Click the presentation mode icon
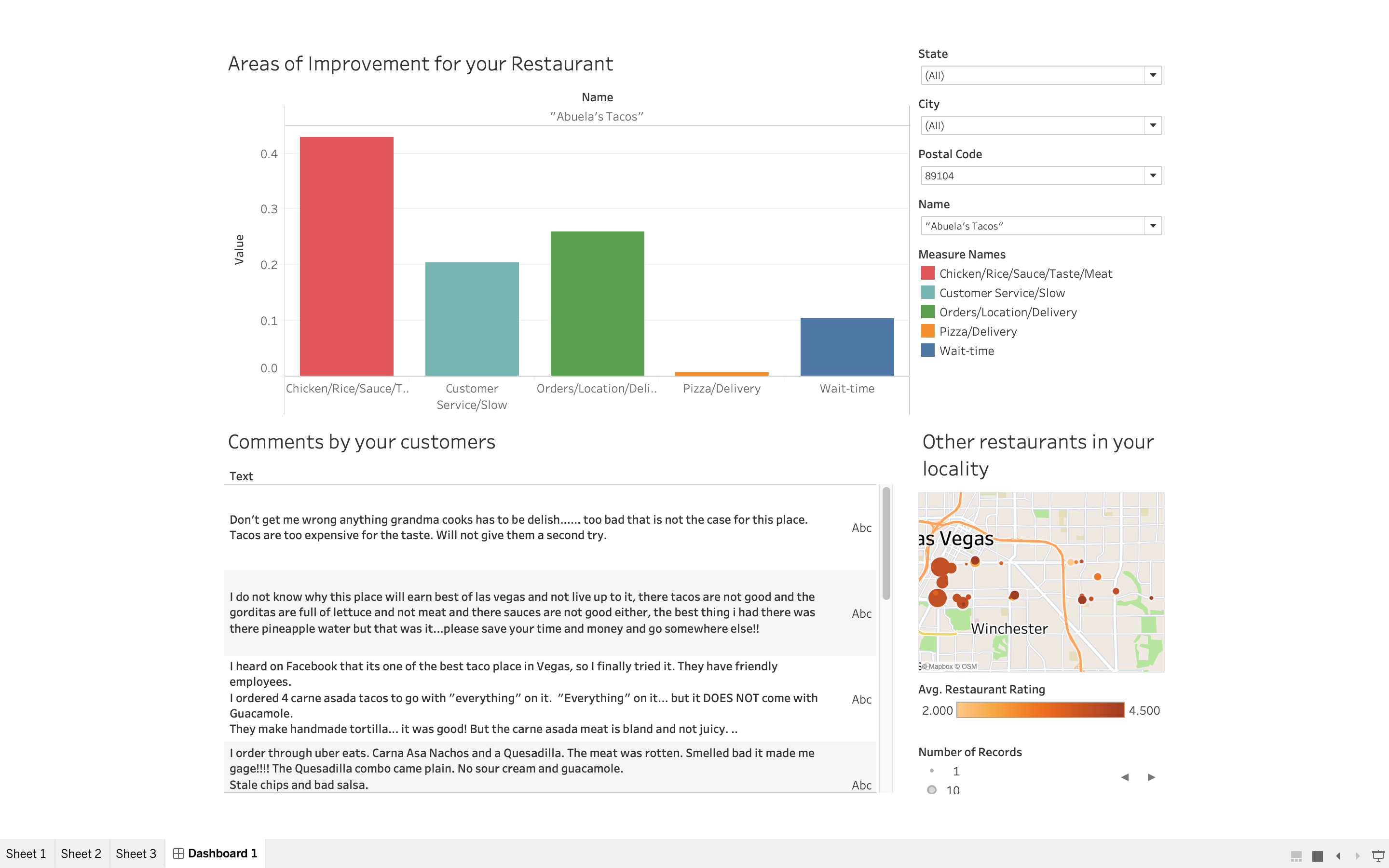 [1378, 855]
